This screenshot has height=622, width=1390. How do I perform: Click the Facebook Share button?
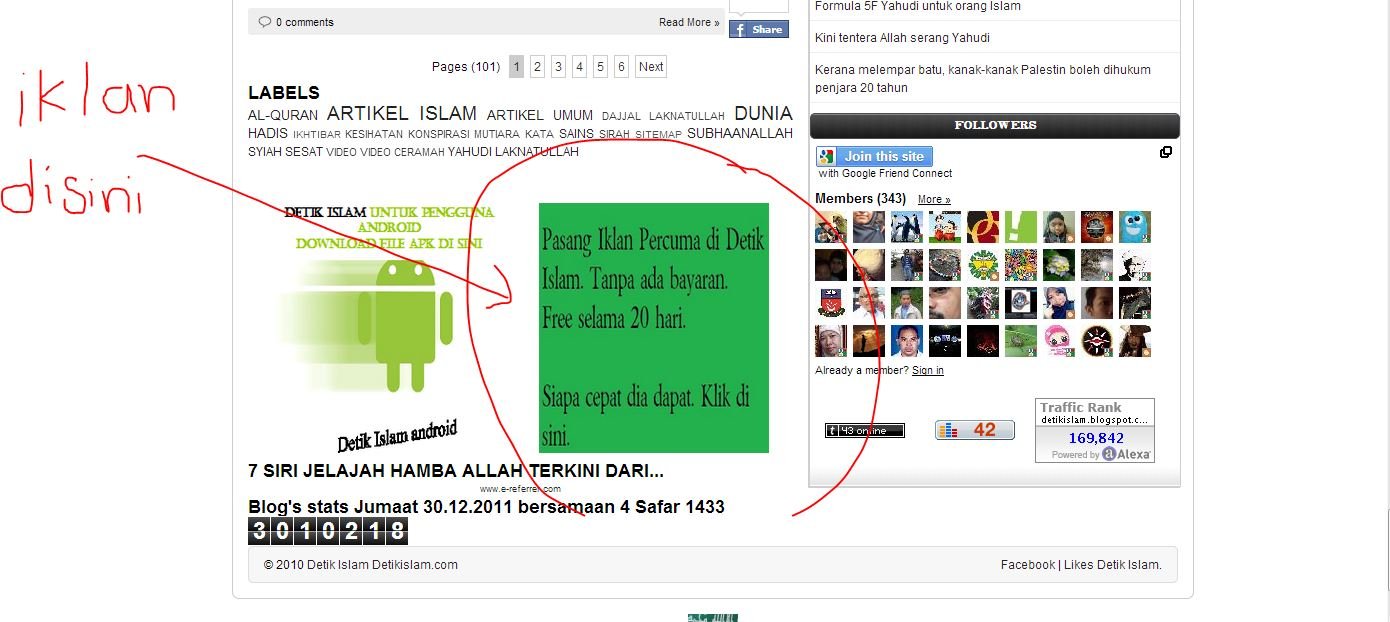(x=758, y=30)
